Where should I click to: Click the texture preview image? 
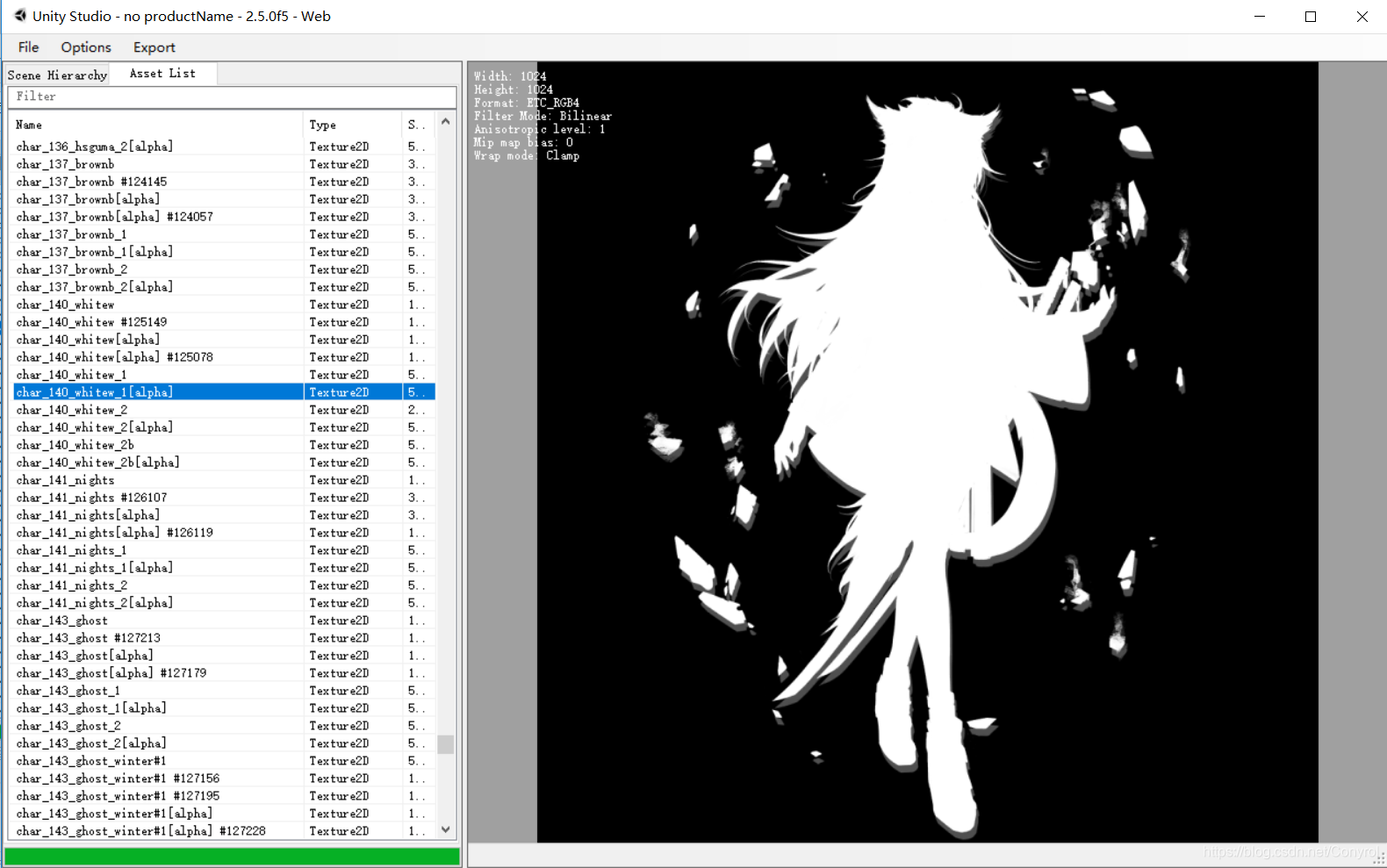pos(927,452)
